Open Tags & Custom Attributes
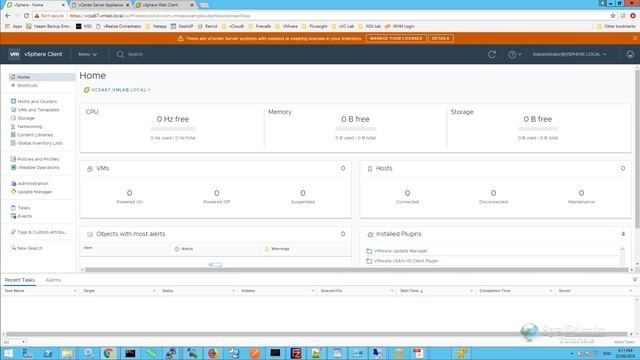The image size is (640, 360). point(41,232)
